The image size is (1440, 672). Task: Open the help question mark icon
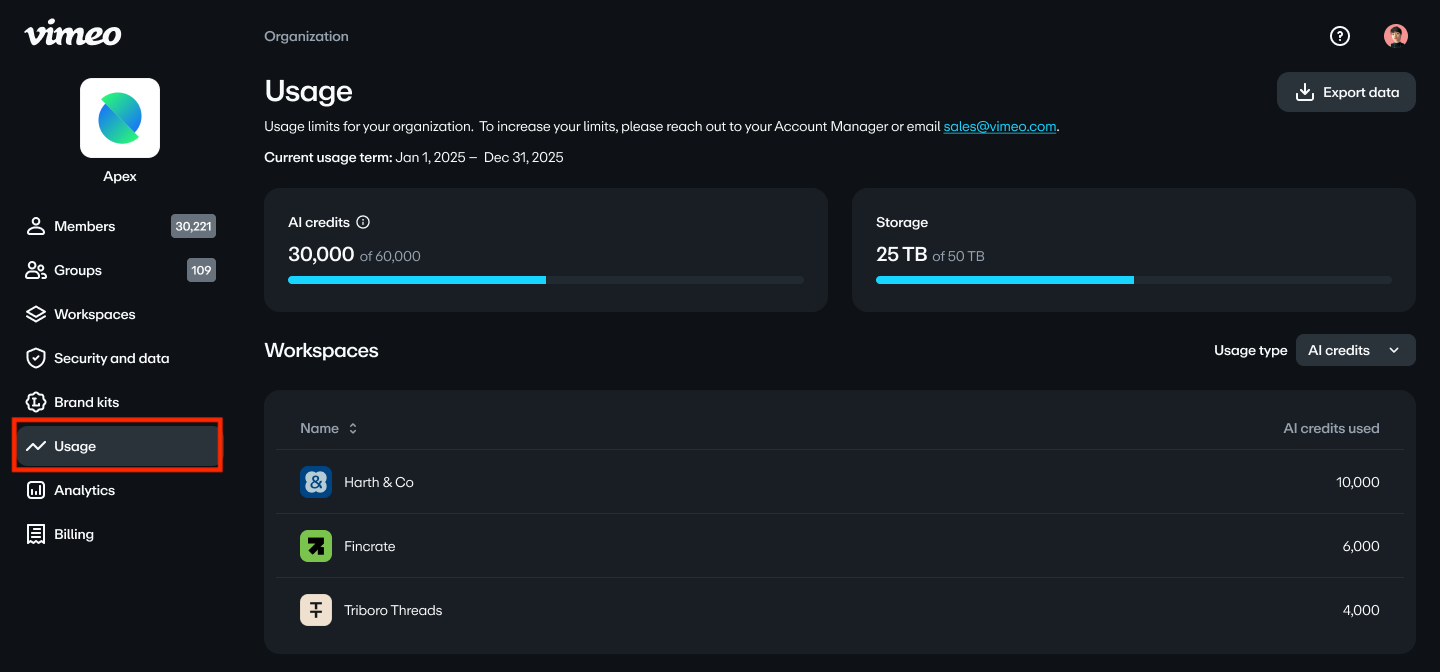pos(1340,36)
